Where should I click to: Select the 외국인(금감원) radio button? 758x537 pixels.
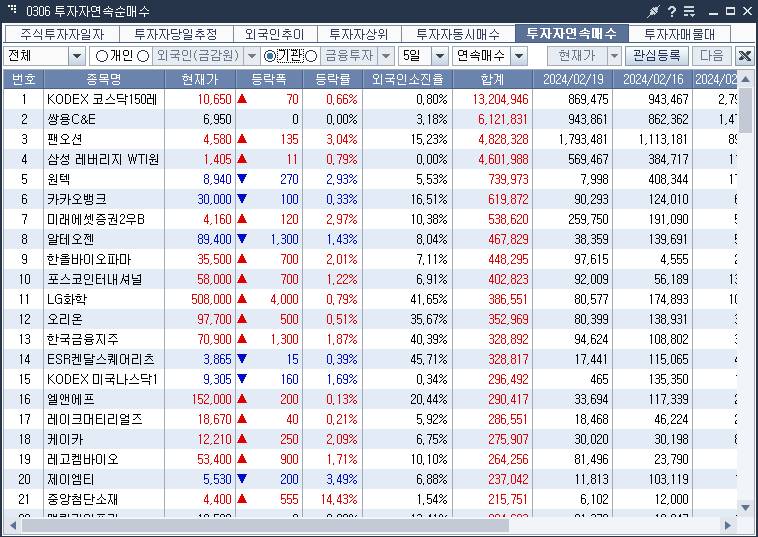(x=143, y=56)
